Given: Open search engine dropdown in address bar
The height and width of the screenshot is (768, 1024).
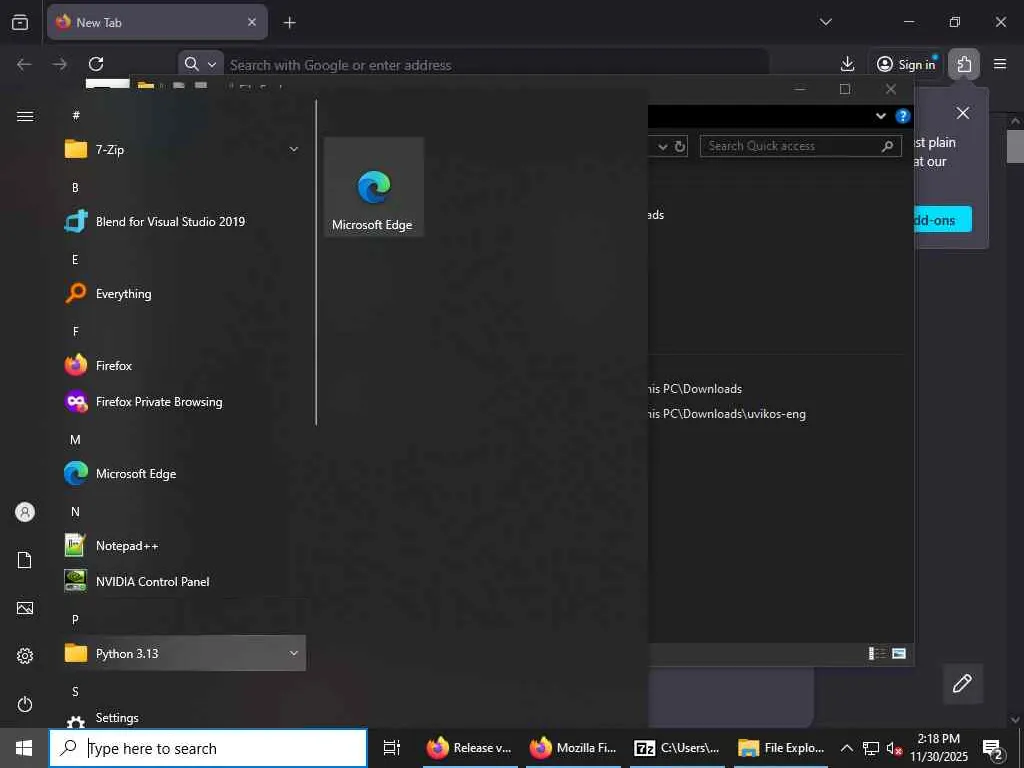Looking at the screenshot, I should tap(200, 64).
